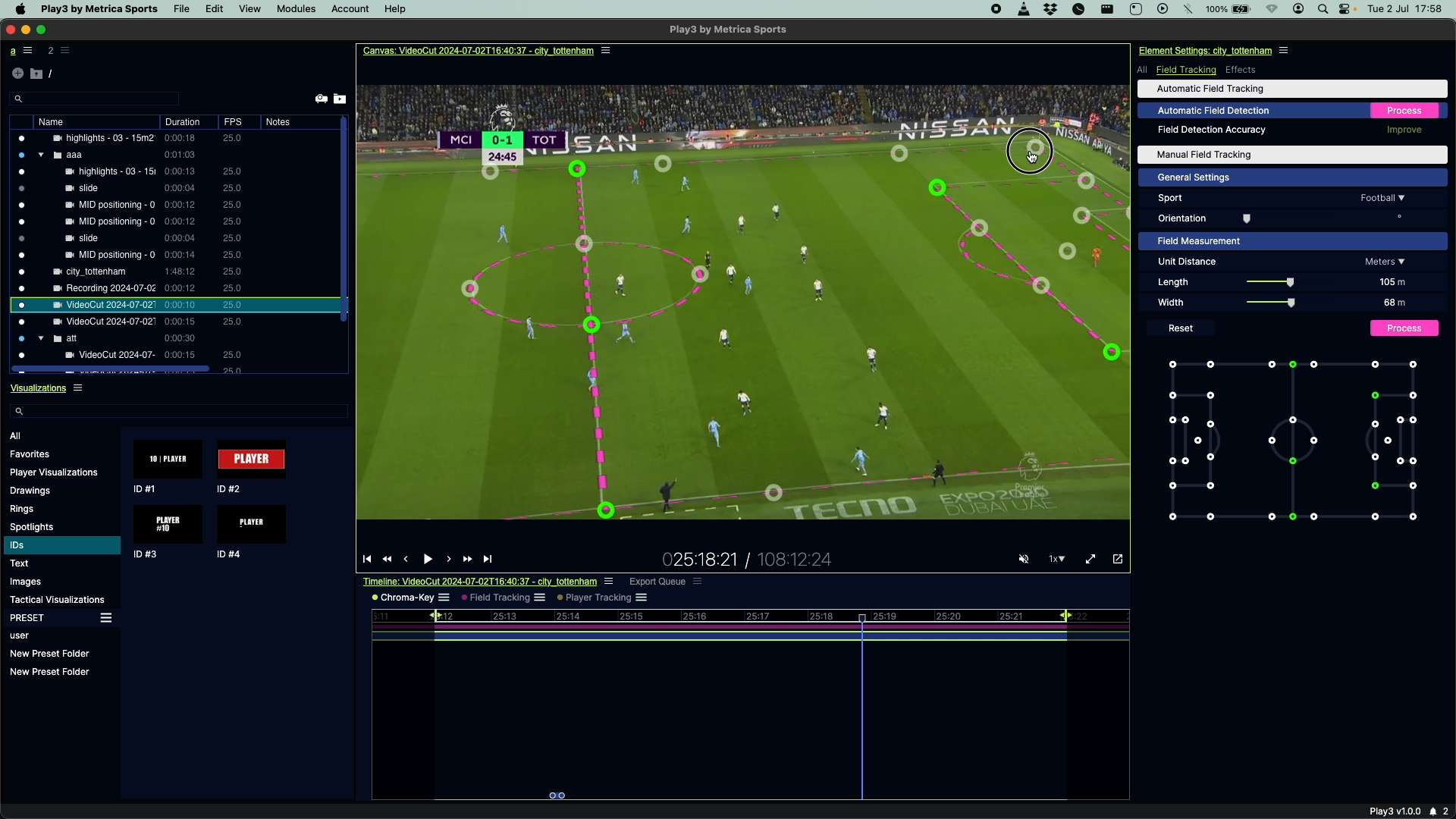Collapse the aaa folder
This screenshot has width=1456, height=819.
[41, 155]
